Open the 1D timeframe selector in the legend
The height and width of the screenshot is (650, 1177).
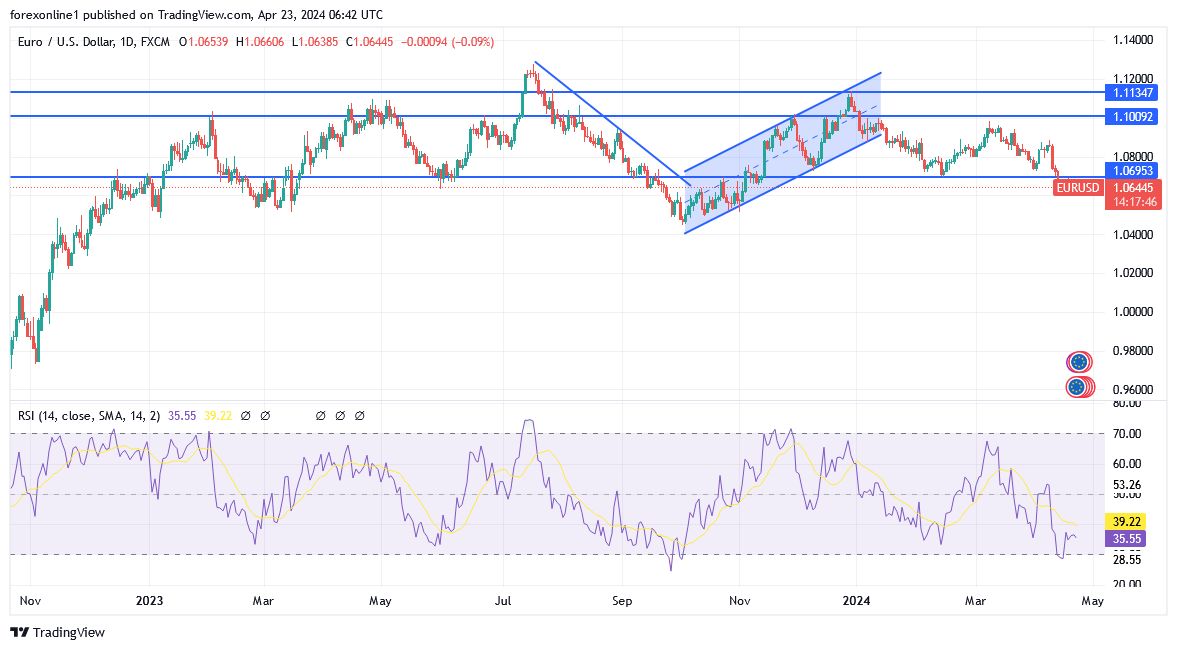(128, 42)
